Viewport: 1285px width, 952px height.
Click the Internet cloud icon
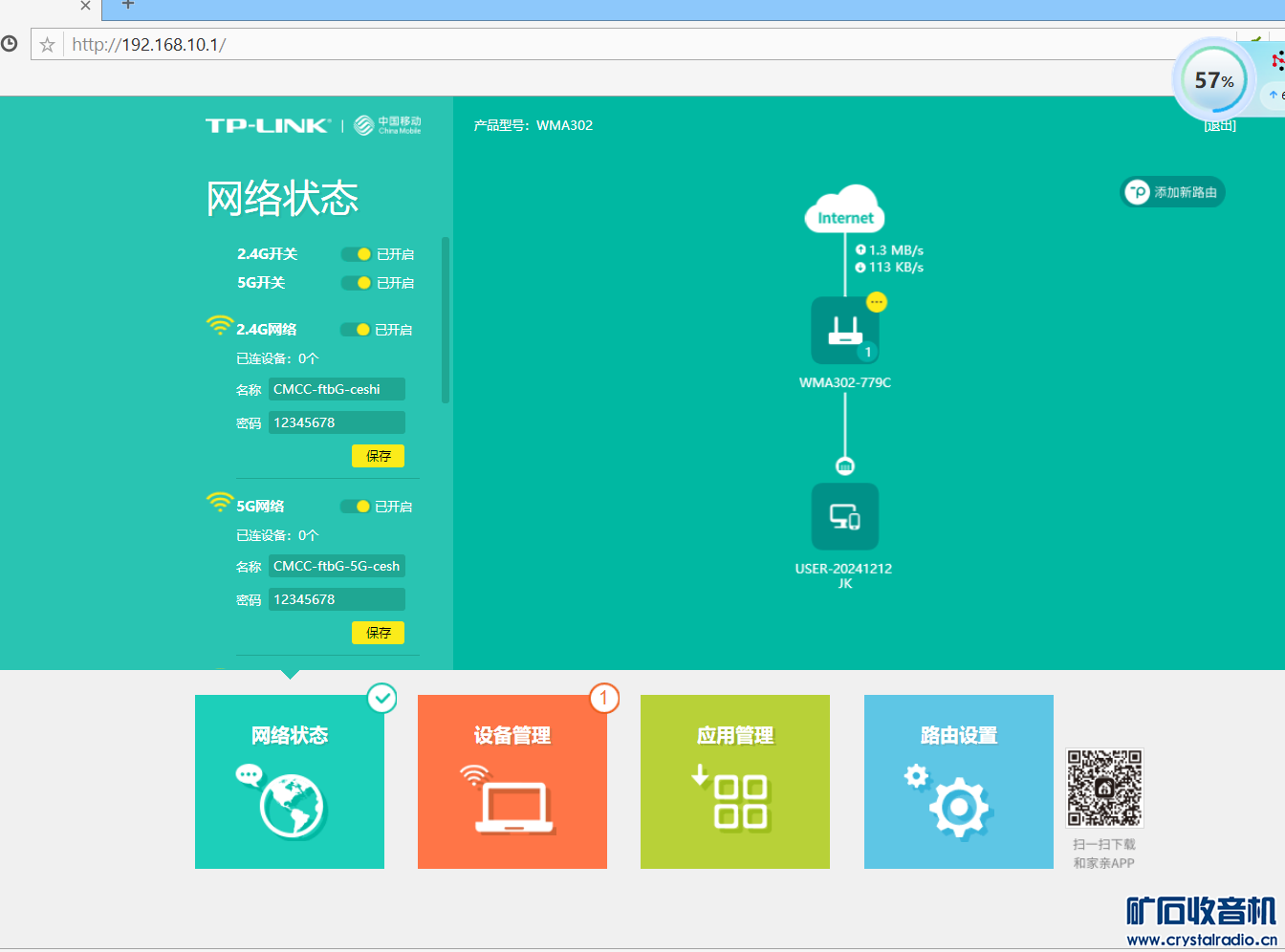coord(845,209)
